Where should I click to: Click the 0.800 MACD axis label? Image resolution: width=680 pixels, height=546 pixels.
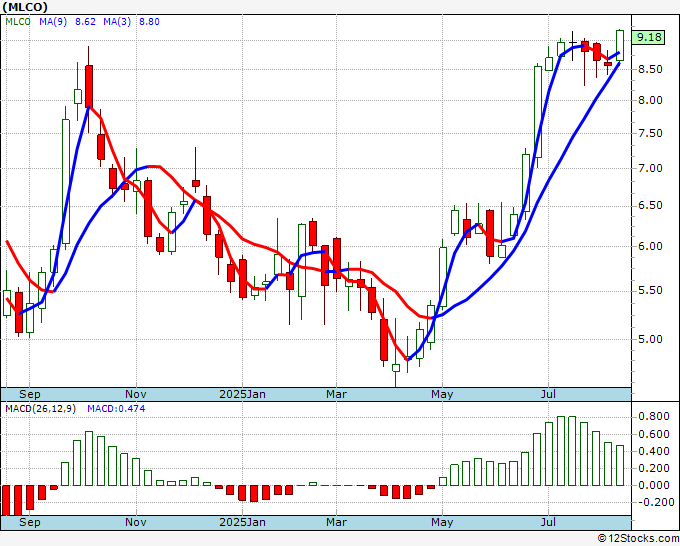654,417
